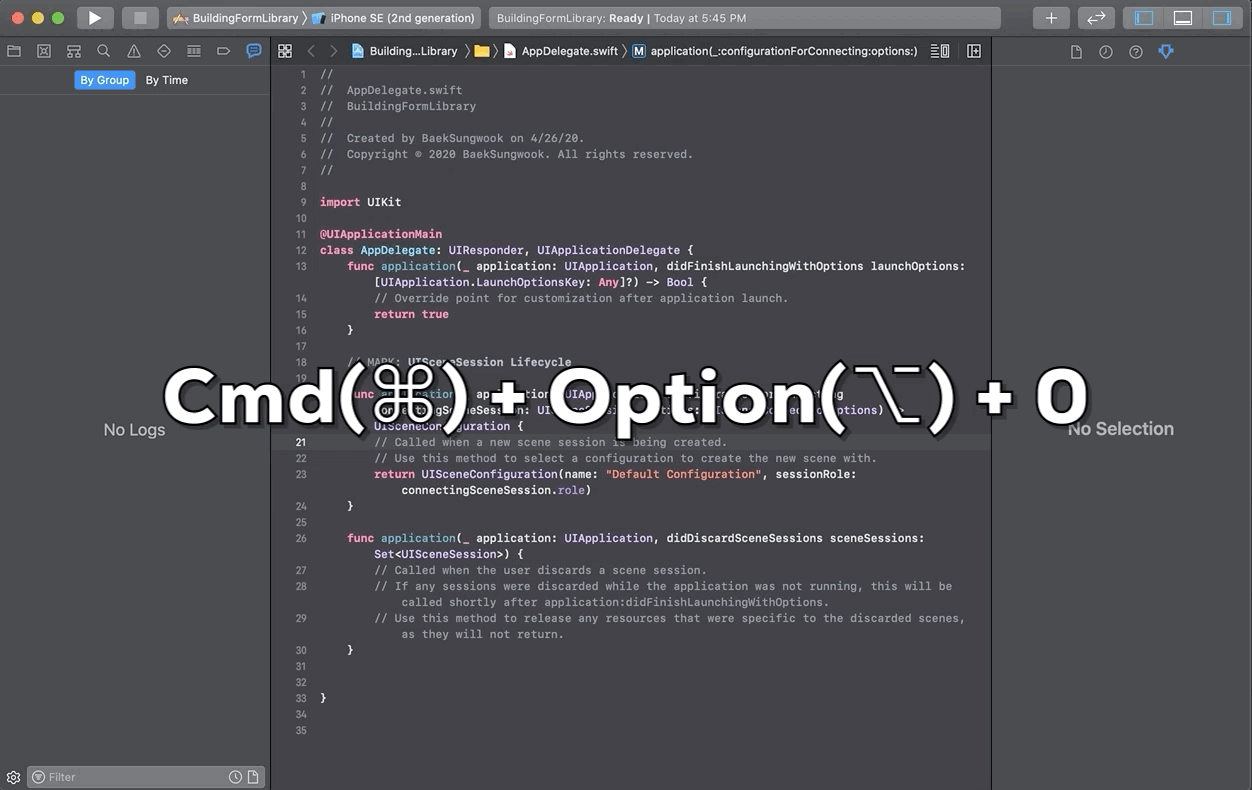
Task: Toggle the debug area visibility button
Action: (x=1183, y=17)
